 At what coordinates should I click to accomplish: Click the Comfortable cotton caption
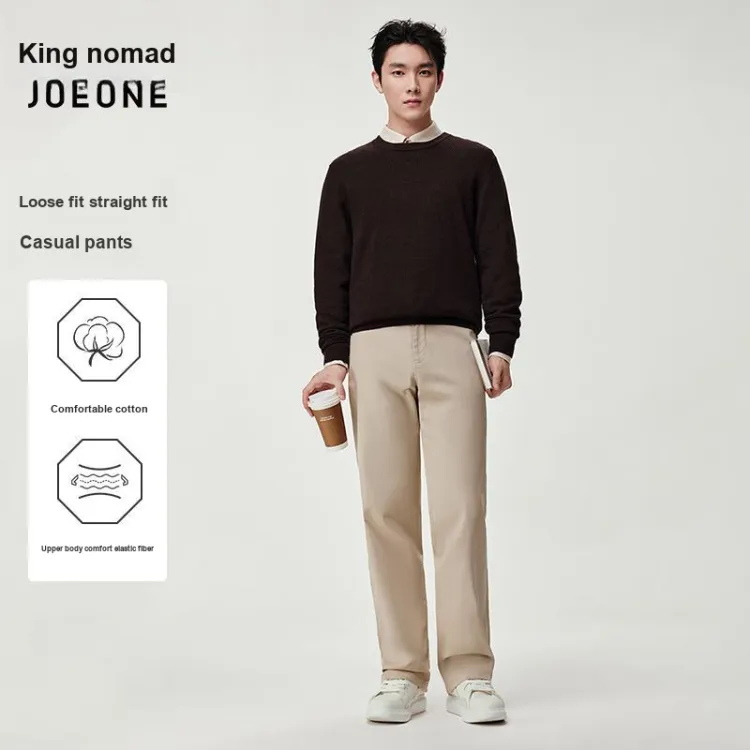(x=99, y=409)
